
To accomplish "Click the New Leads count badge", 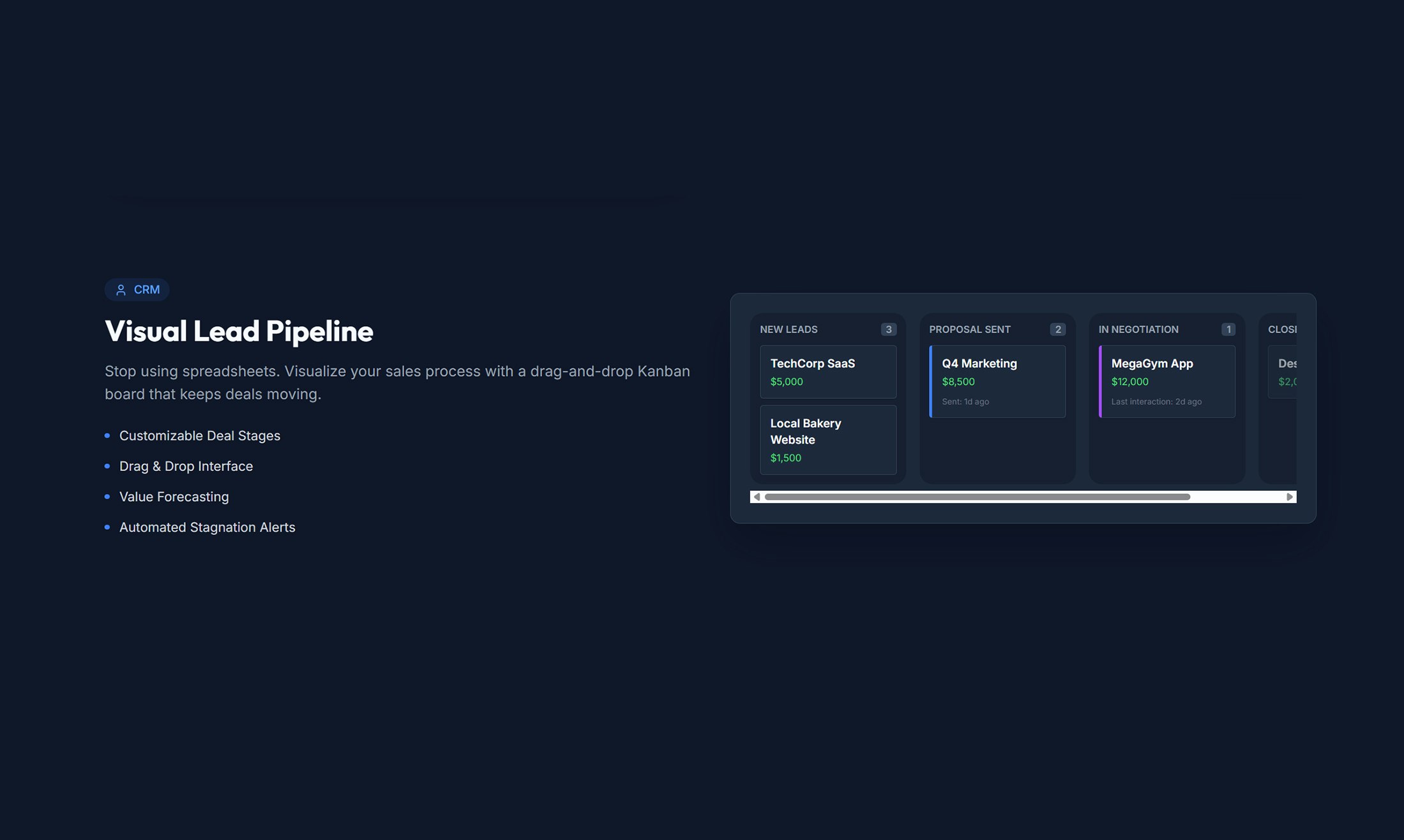I will [888, 329].
